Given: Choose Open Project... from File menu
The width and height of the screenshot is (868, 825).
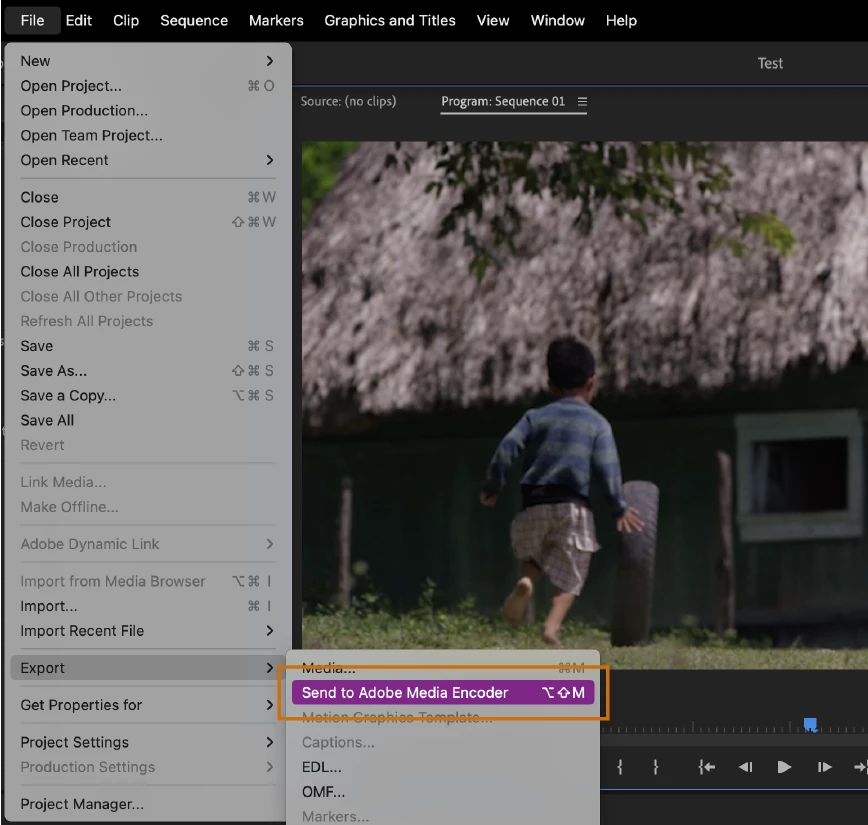Looking at the screenshot, I should 148,86.
